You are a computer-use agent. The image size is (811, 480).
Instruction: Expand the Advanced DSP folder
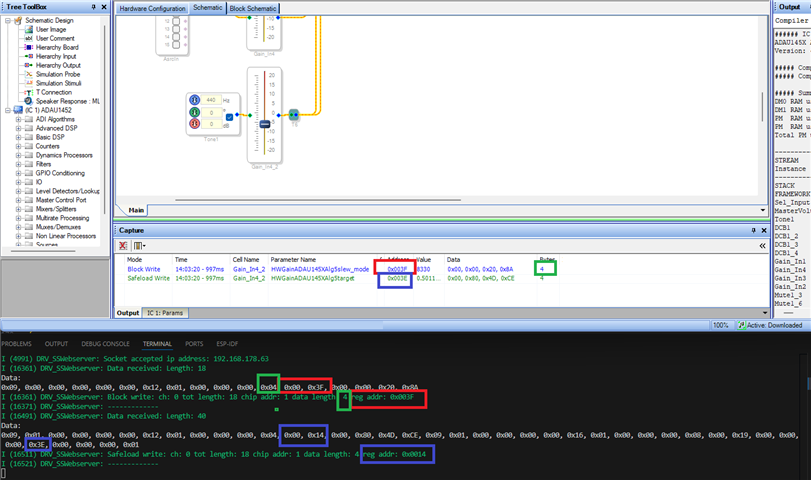(18, 128)
